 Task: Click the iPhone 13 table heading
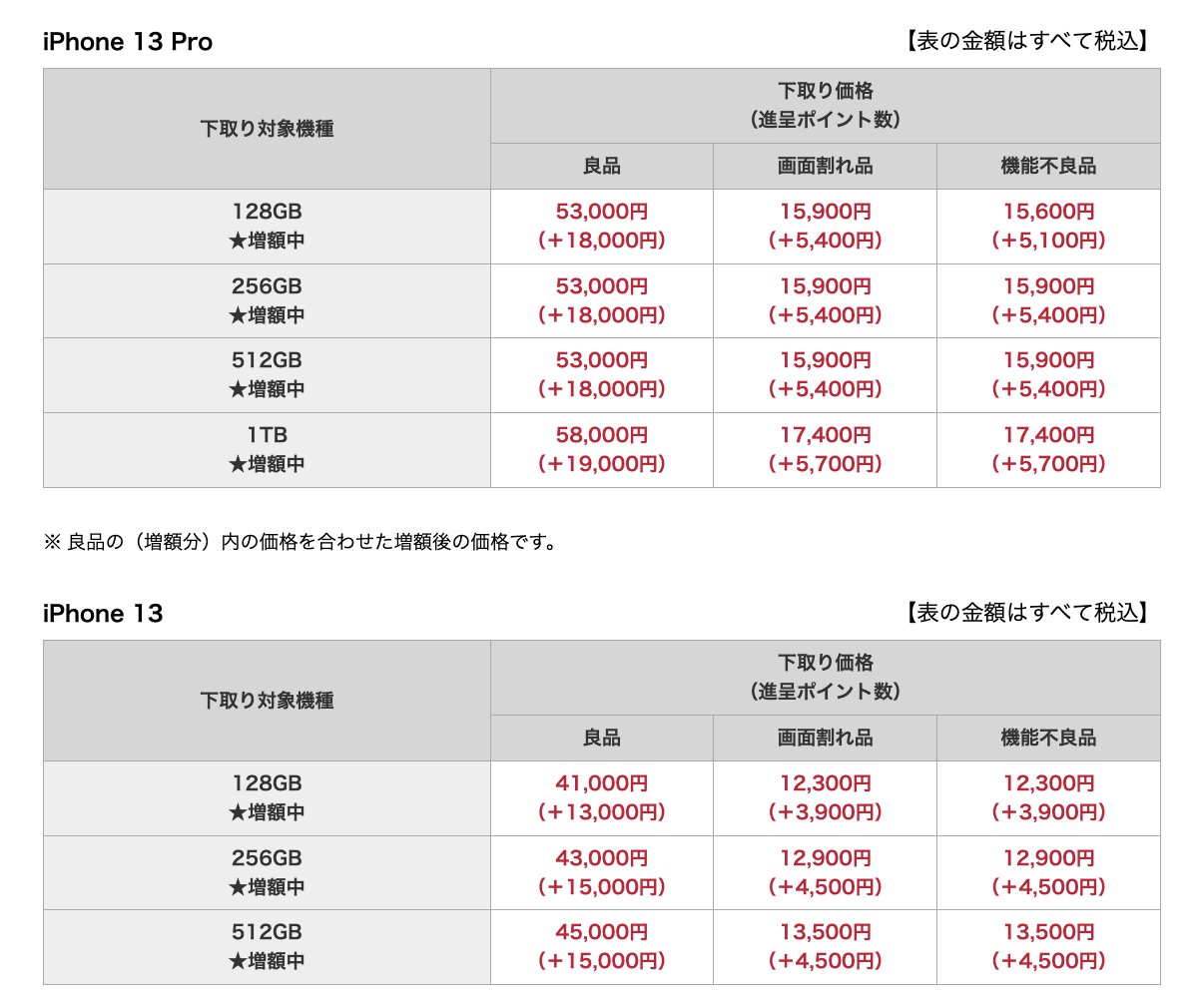(103, 614)
